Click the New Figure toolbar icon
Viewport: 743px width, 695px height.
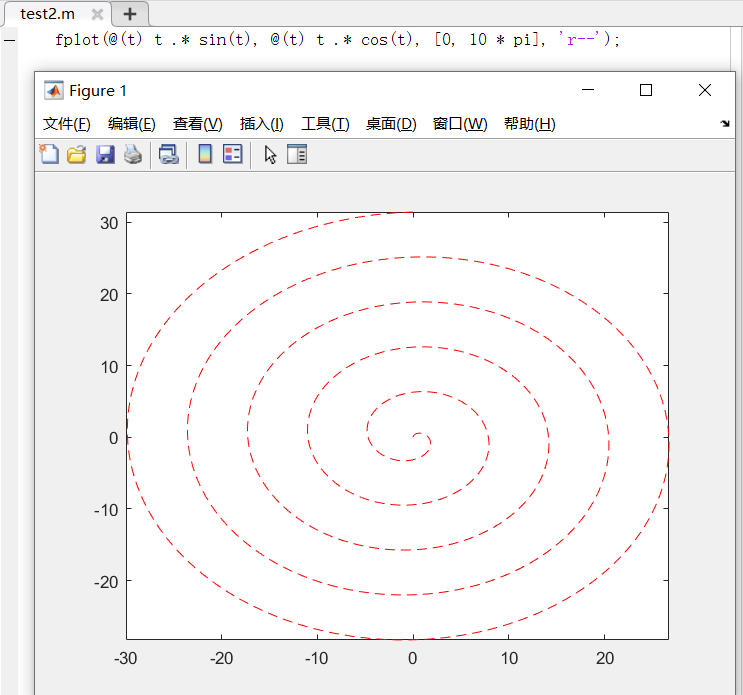(49, 154)
